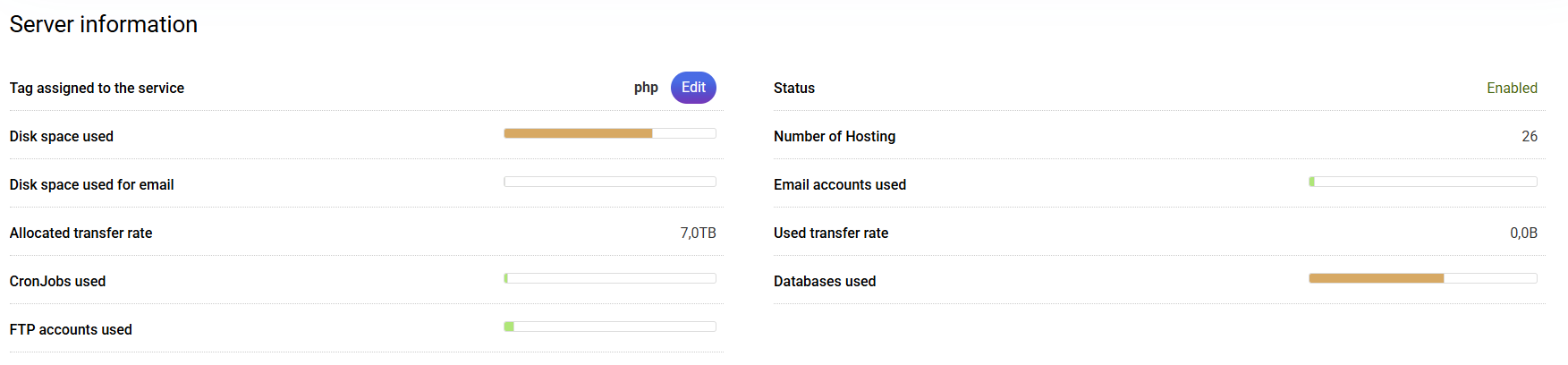Click the CronJobs used progress bar
Image resolution: width=1568 pixels, height=365 pixels.
(610, 278)
